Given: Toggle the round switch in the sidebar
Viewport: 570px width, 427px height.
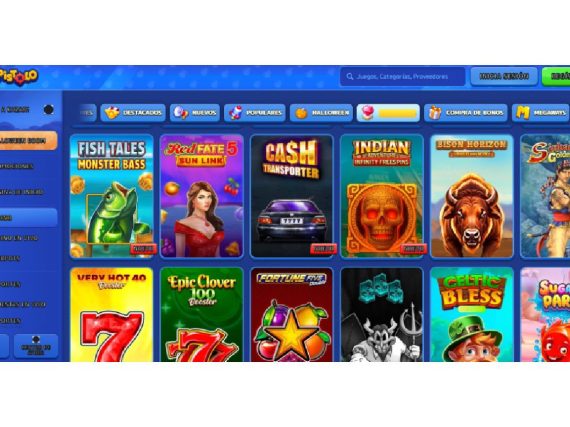Looking at the screenshot, I should (x=48, y=109).
